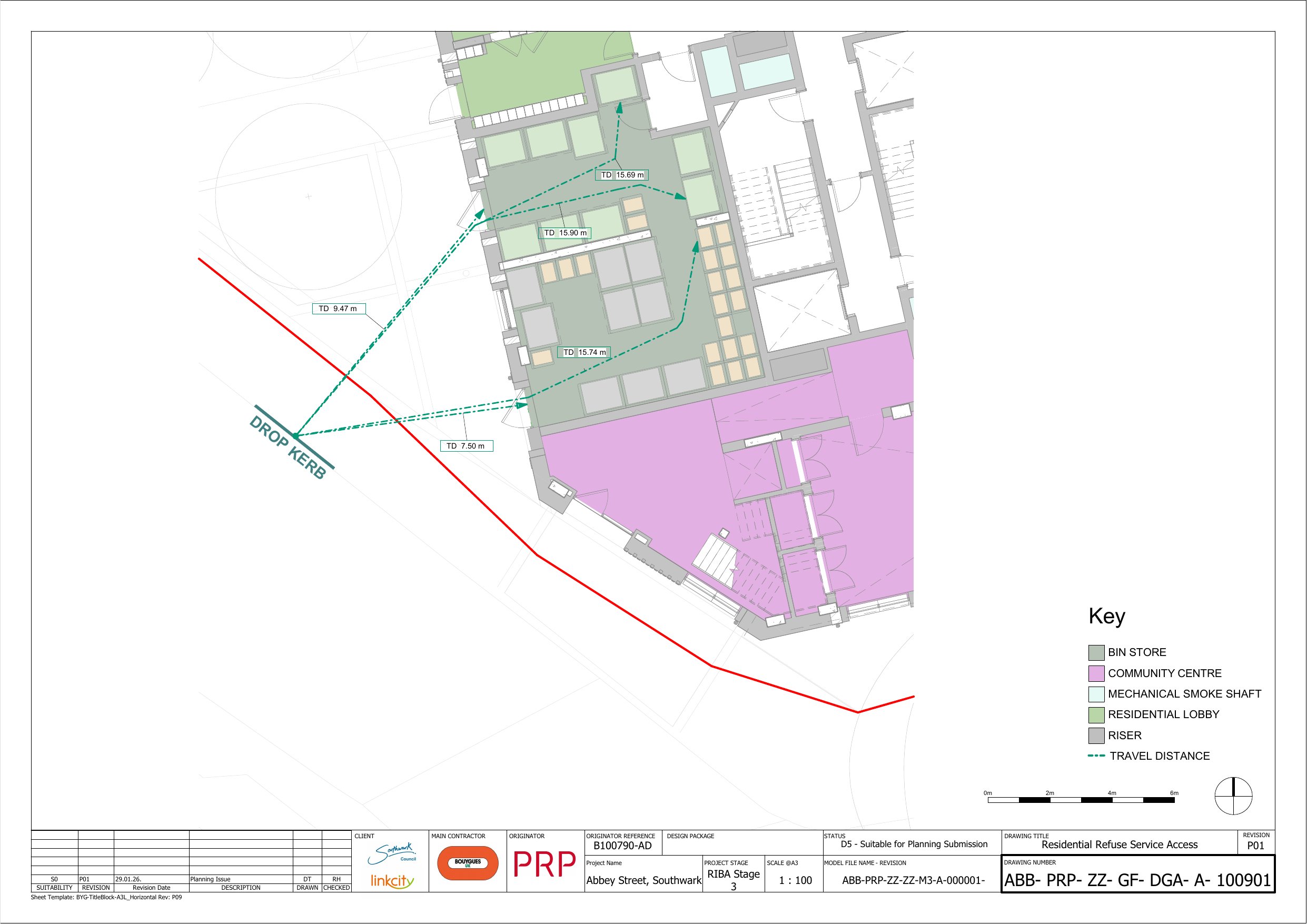Select the MECHANICAL SMOKE SHAFT swatch
The width and height of the screenshot is (1307, 924).
[x=1096, y=694]
